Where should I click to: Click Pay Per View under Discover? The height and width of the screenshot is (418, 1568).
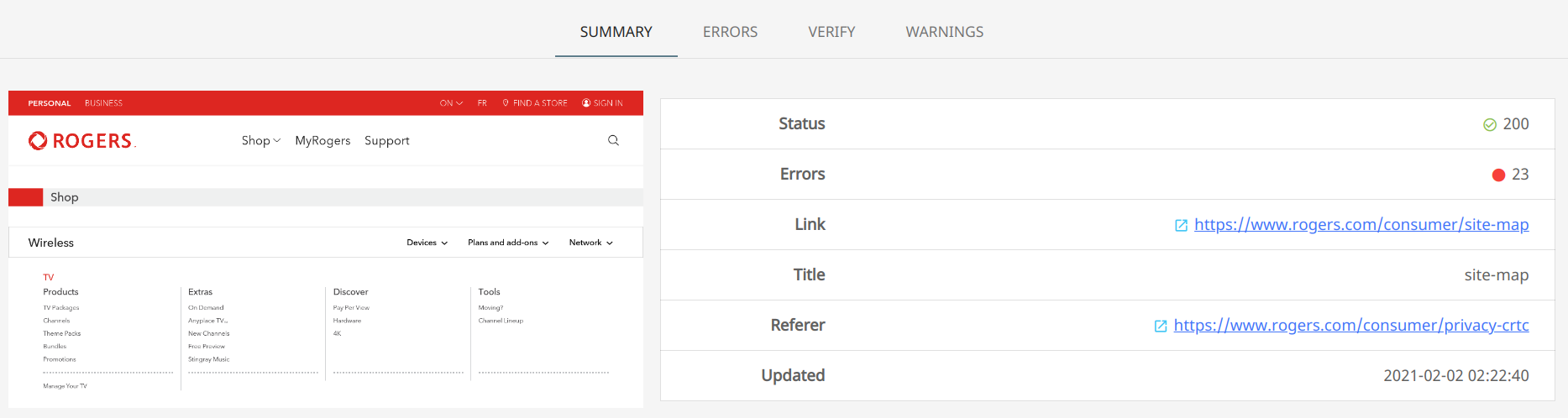tap(351, 308)
